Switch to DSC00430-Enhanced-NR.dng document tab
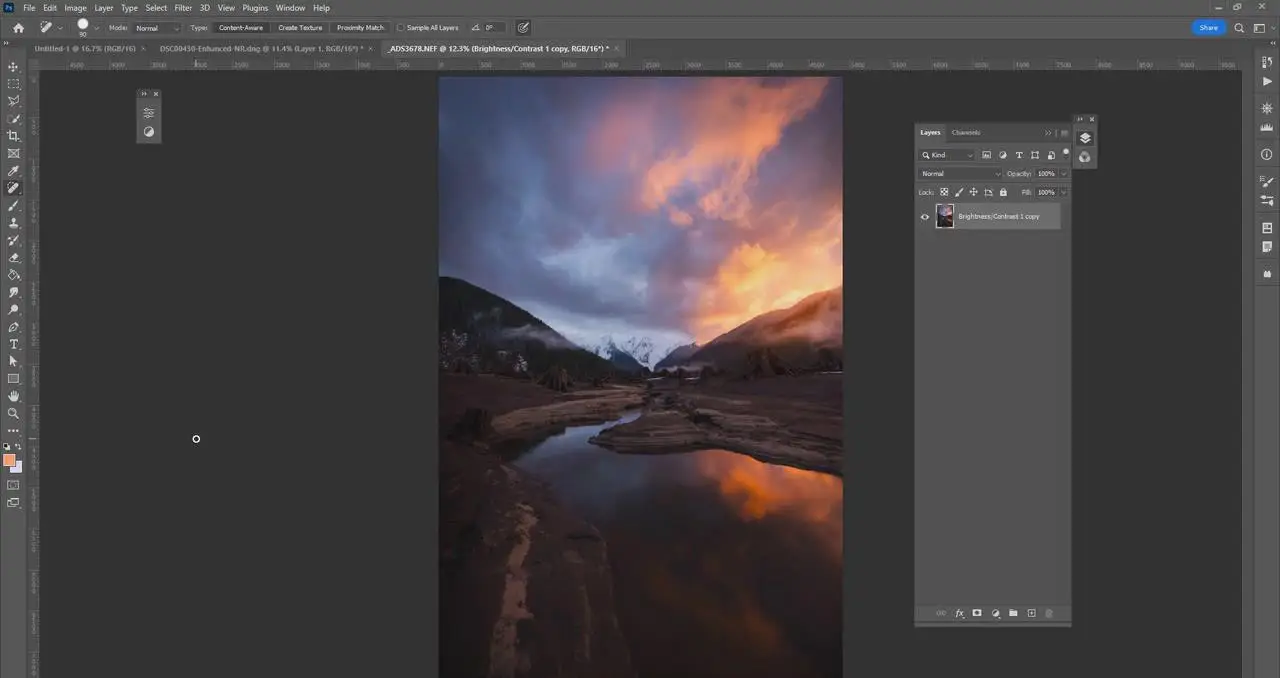Image resolution: width=1280 pixels, height=678 pixels. pyautogui.click(x=261, y=48)
